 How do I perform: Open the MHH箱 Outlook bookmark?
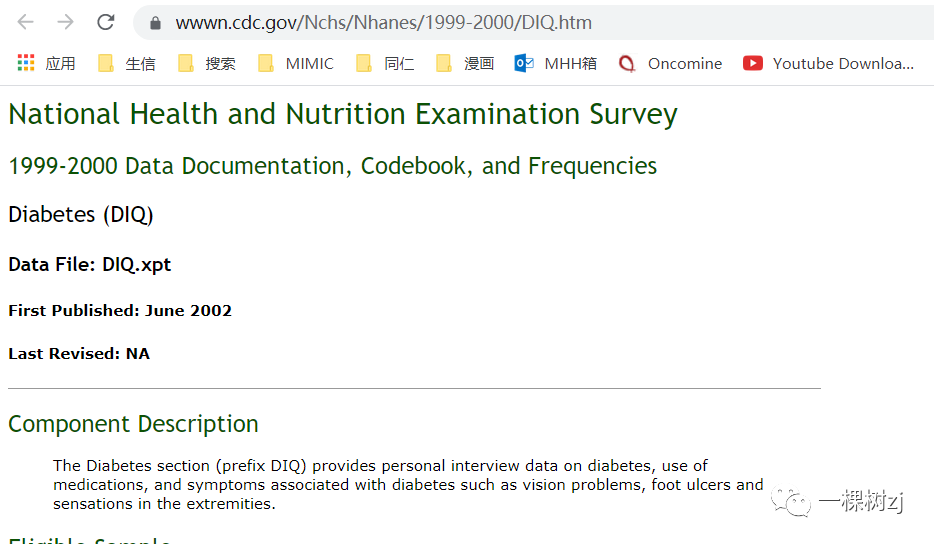tap(556, 63)
